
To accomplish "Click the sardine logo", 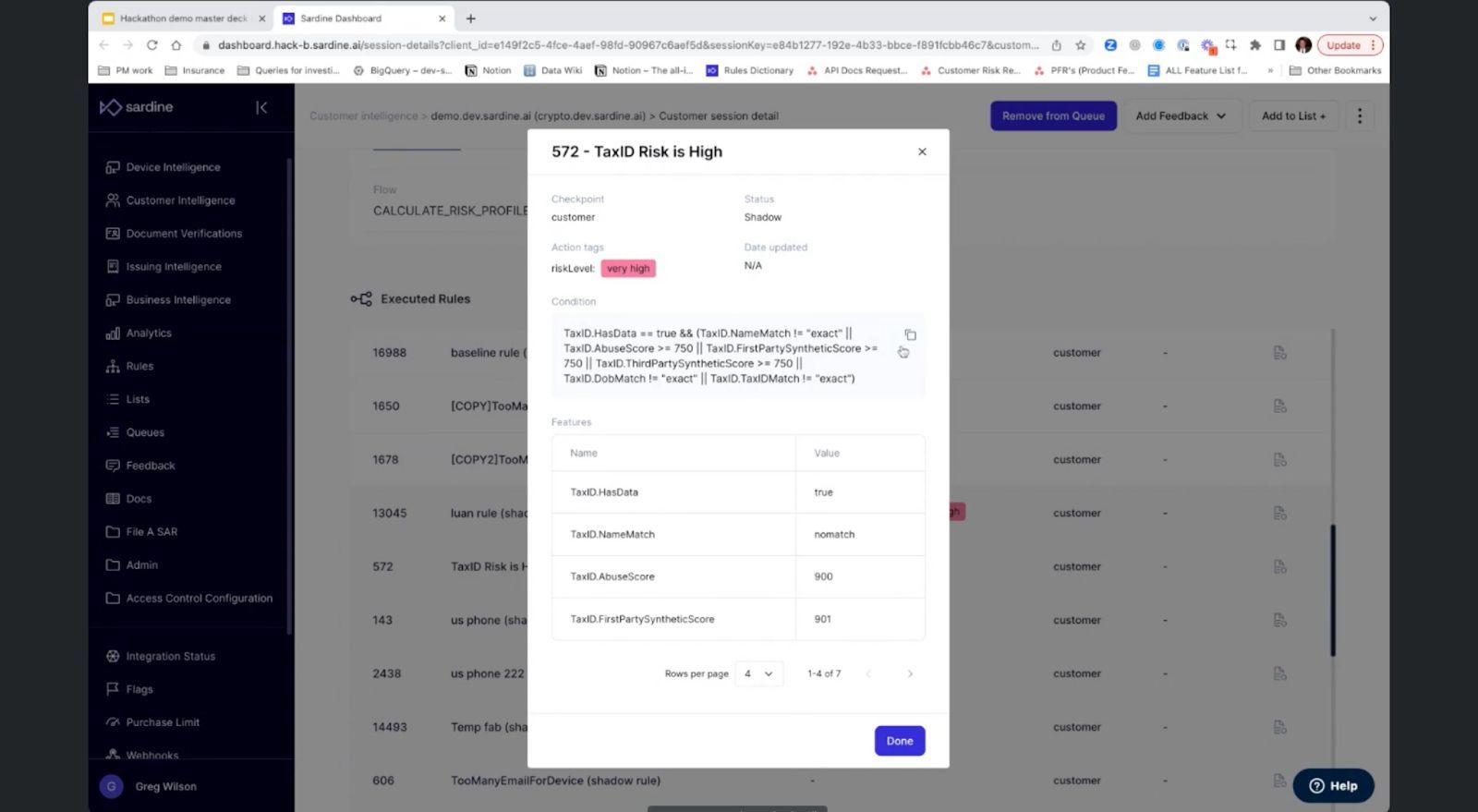I will pos(137,107).
